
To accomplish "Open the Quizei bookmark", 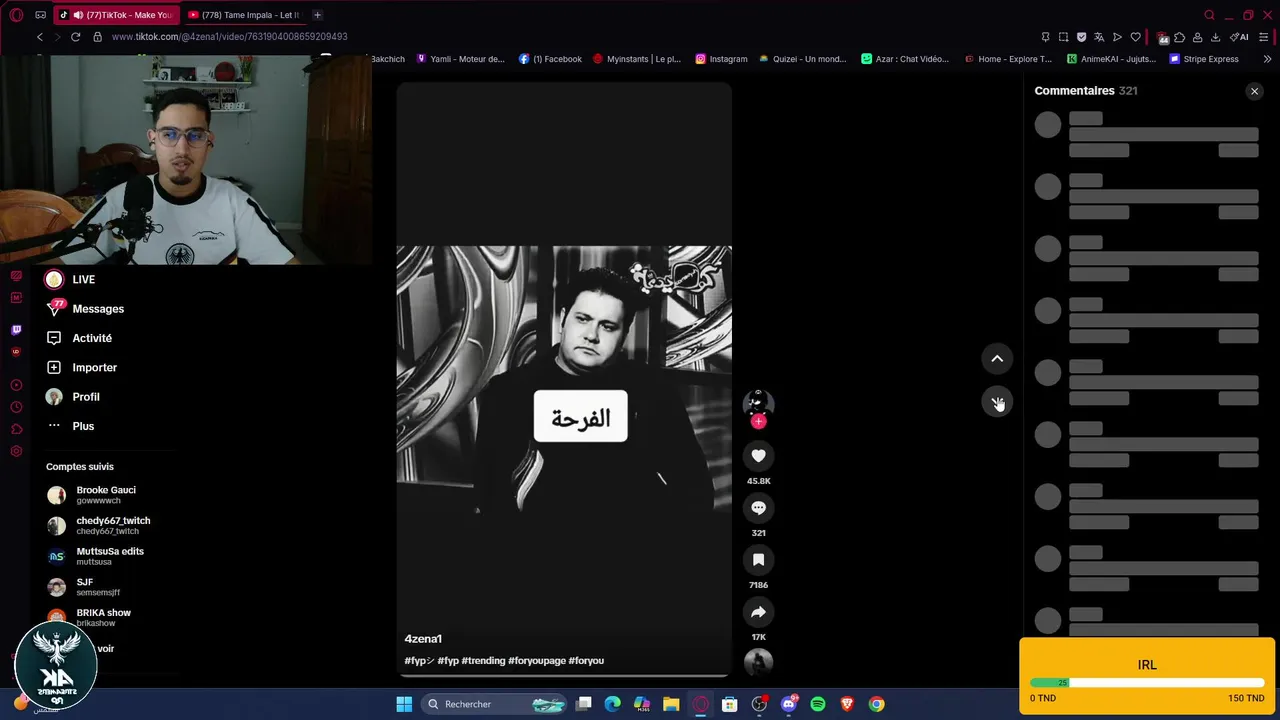I will click(802, 59).
